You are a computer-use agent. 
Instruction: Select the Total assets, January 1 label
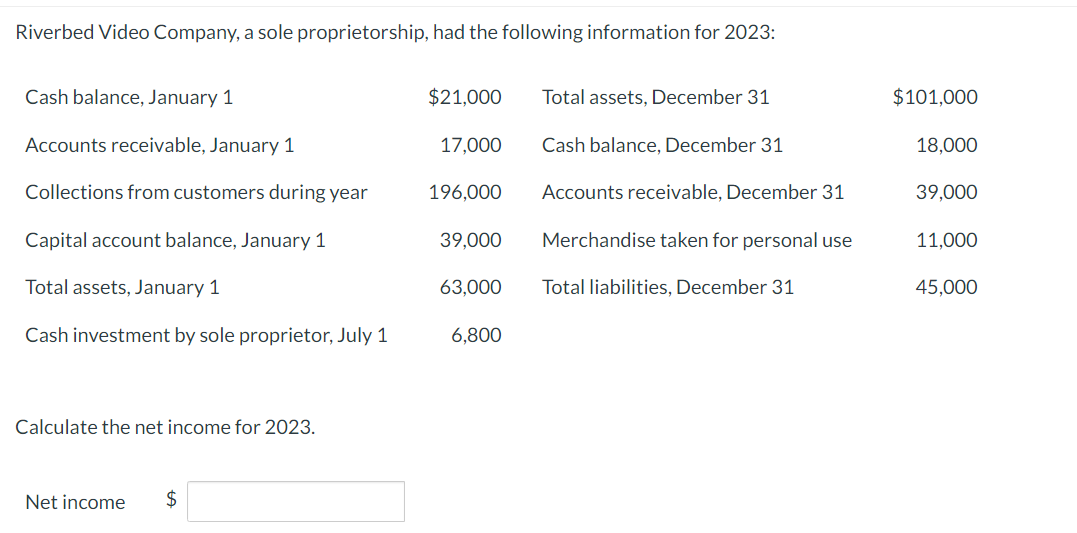[x=123, y=287]
